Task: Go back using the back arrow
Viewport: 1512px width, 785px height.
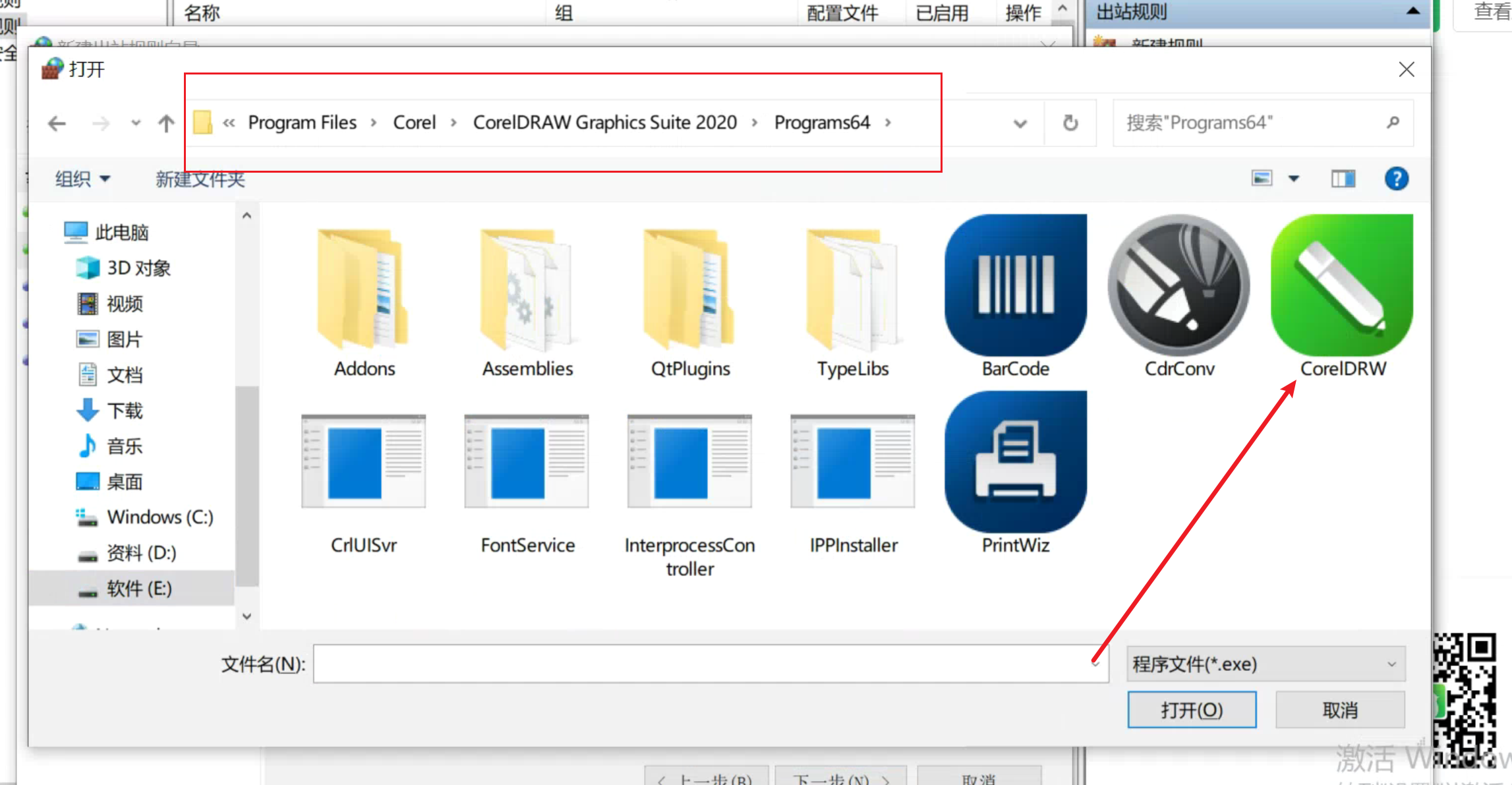Action: [57, 123]
